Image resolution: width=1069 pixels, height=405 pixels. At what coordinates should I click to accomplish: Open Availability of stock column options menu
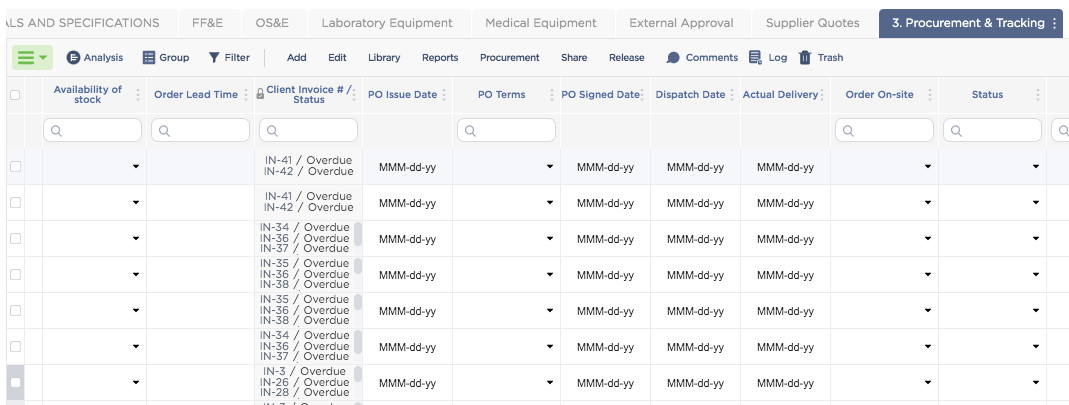pyautogui.click(x=136, y=95)
